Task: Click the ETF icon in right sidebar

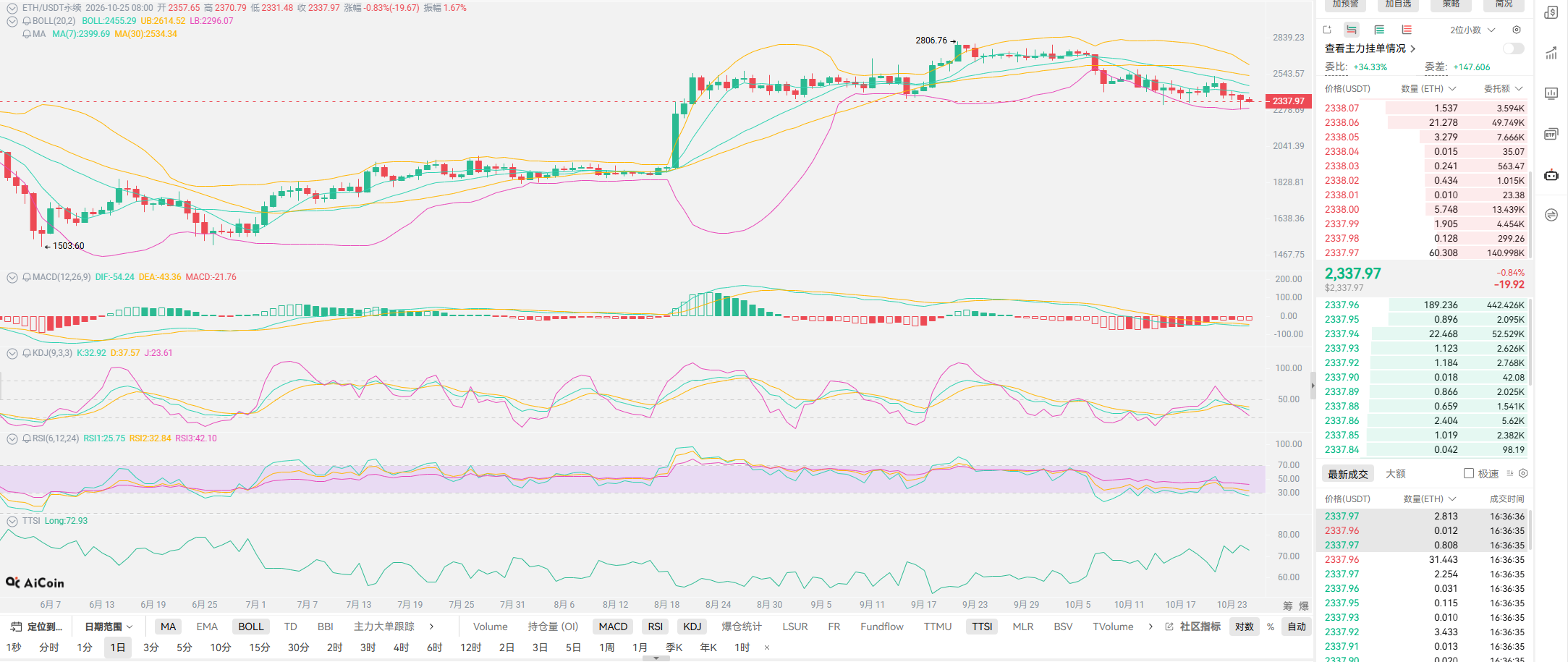Action: [1551, 135]
